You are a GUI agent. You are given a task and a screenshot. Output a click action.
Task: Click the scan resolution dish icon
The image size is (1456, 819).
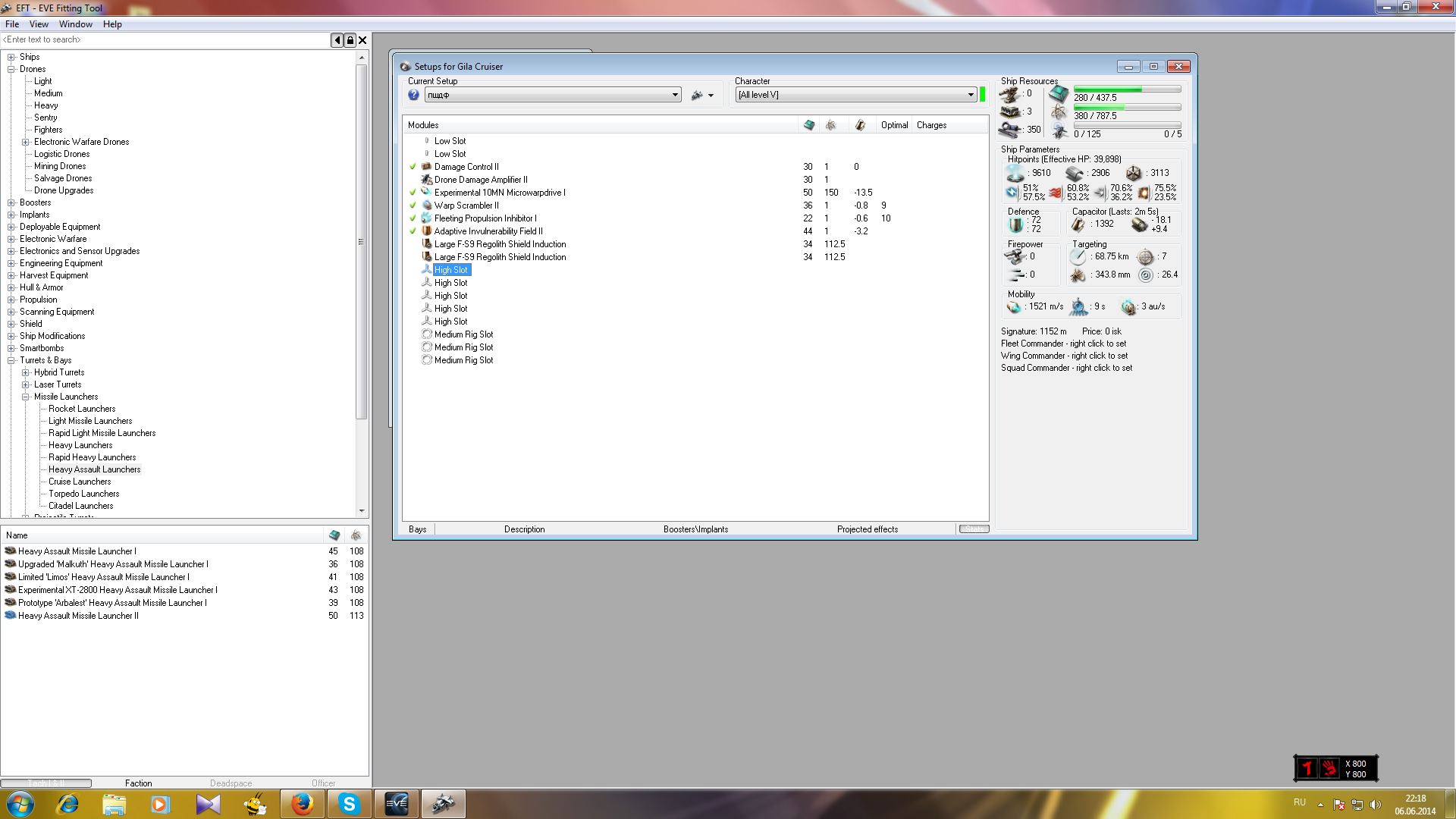(x=1078, y=275)
